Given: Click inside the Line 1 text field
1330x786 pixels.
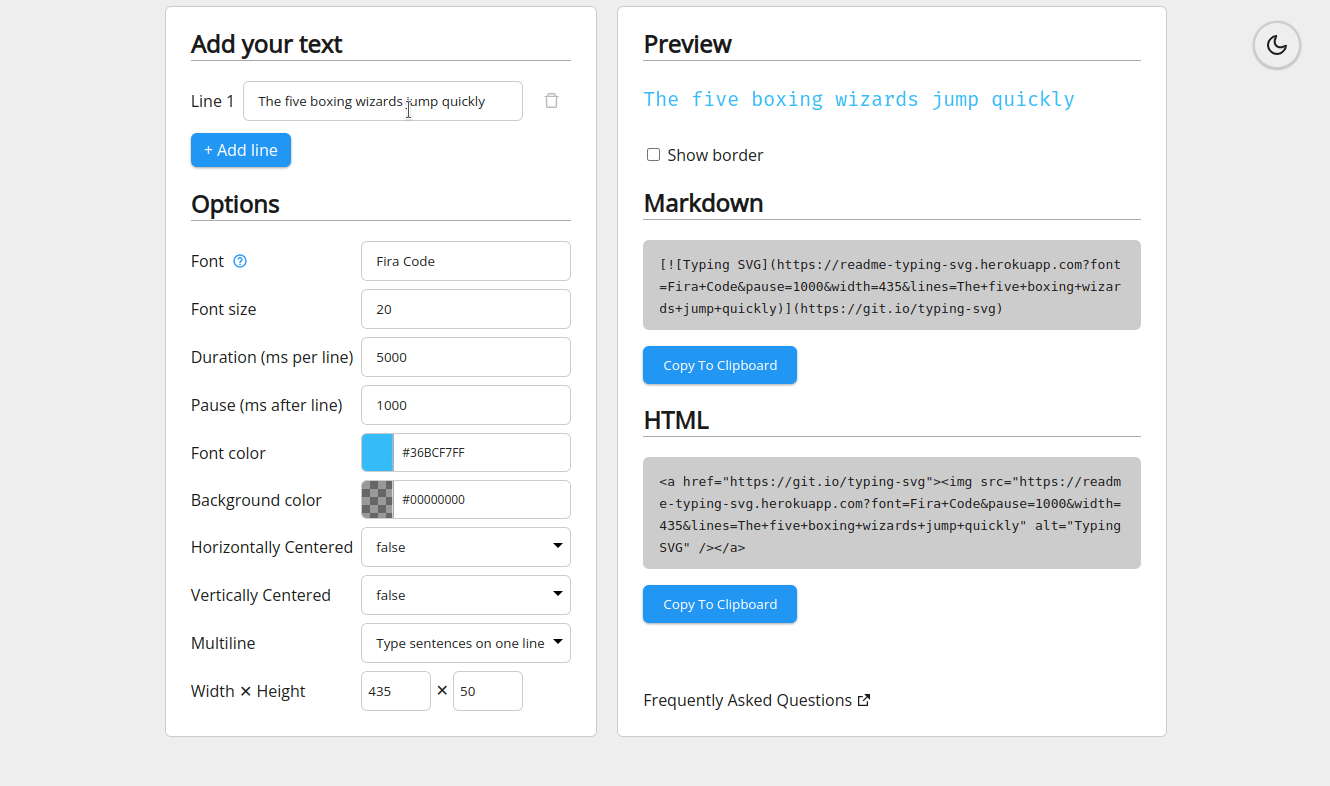Looking at the screenshot, I should pos(383,100).
